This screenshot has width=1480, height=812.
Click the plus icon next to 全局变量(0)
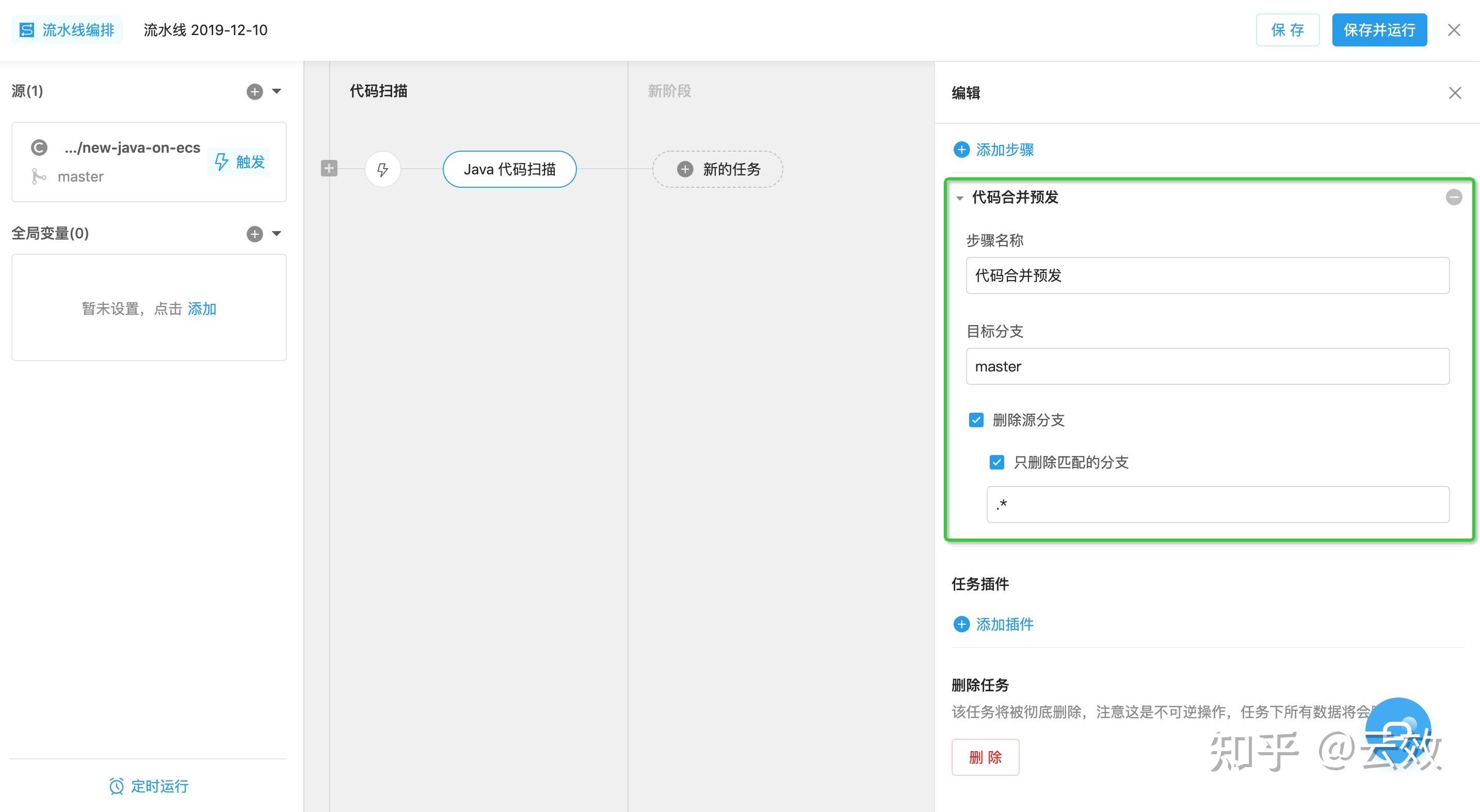[254, 233]
